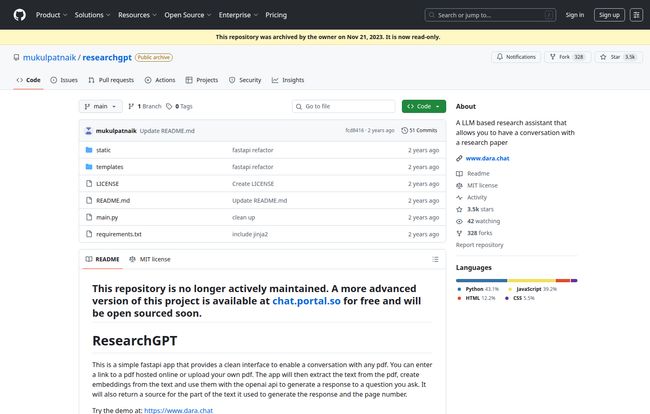Expand the Enterprise menu
650x414 pixels.
tap(238, 15)
